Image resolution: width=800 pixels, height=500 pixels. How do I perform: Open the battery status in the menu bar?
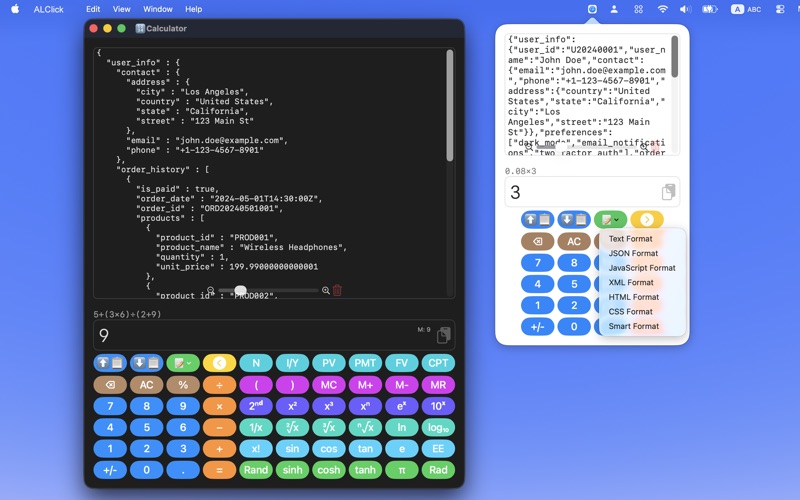[x=710, y=9]
